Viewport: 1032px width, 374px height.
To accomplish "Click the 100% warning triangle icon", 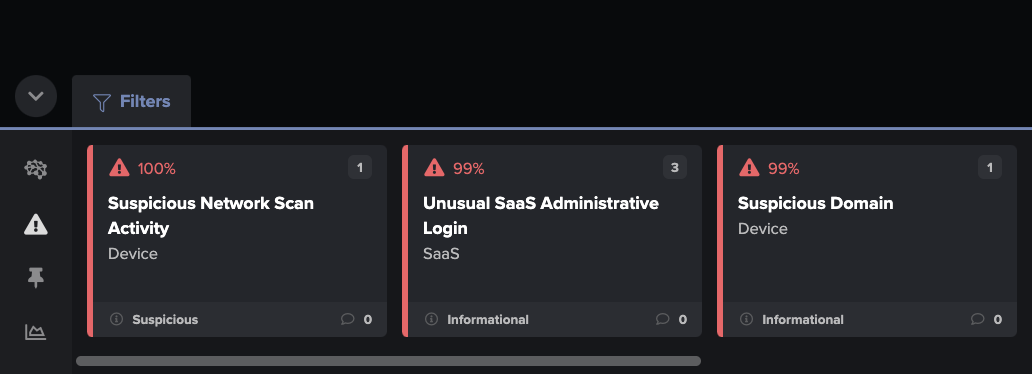I will (119, 168).
